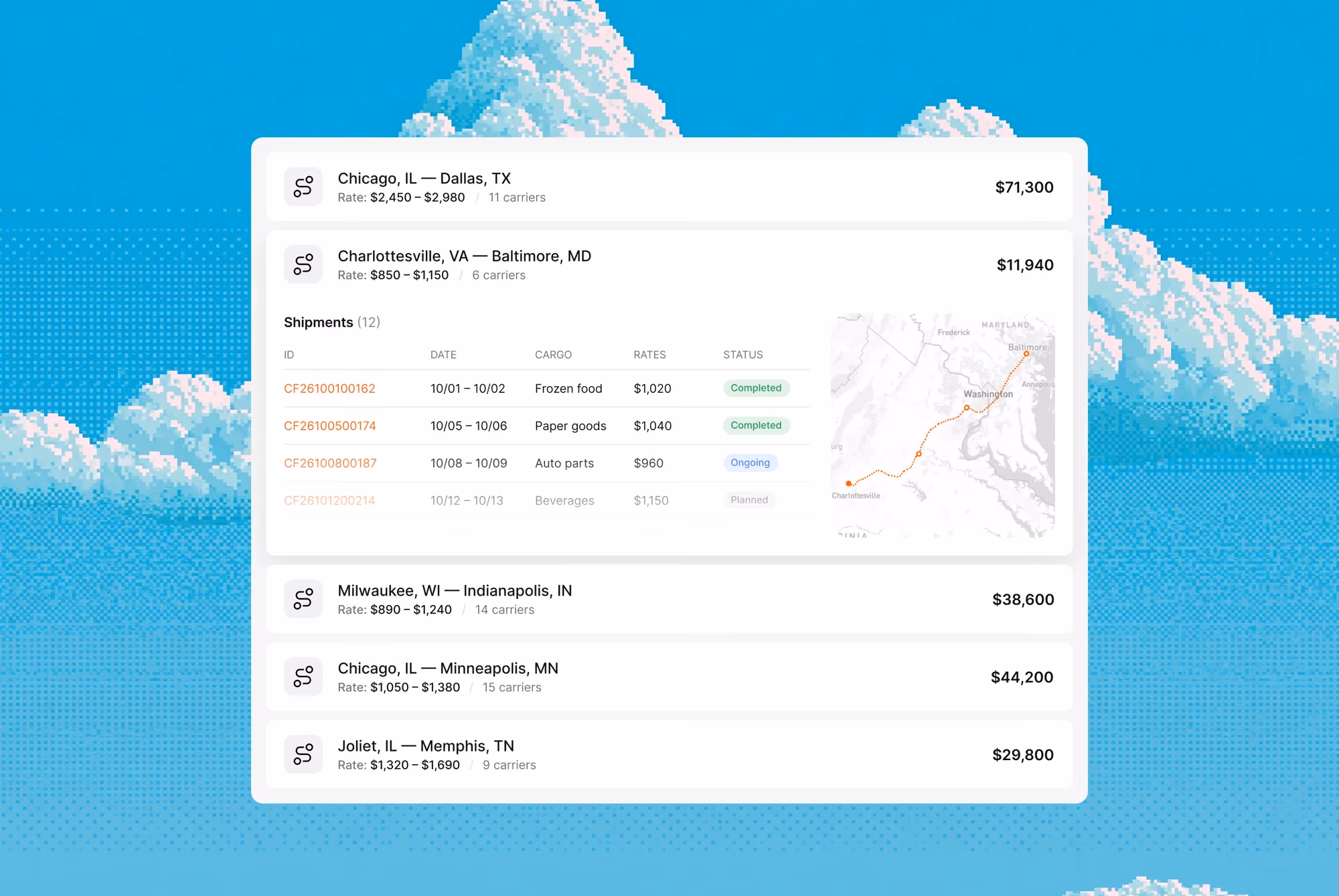This screenshot has width=1339, height=896.
Task: Click the Completed badge for Frozen food
Action: coord(756,388)
